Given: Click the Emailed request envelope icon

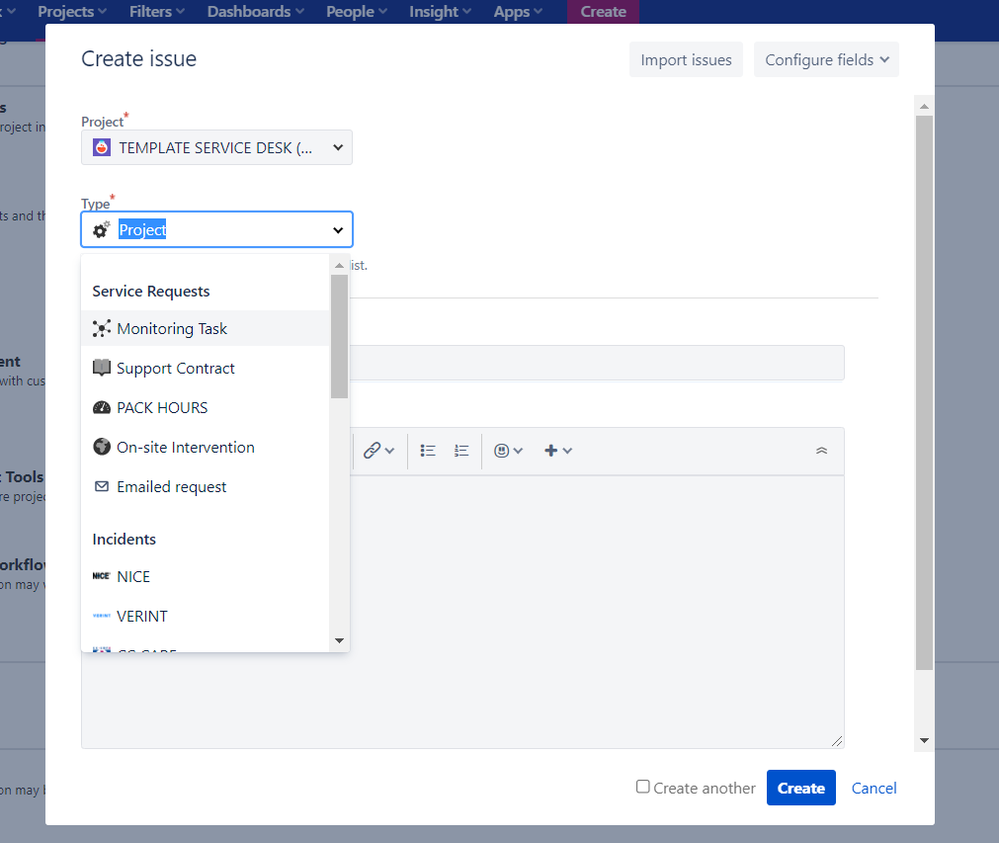Looking at the screenshot, I should 101,486.
